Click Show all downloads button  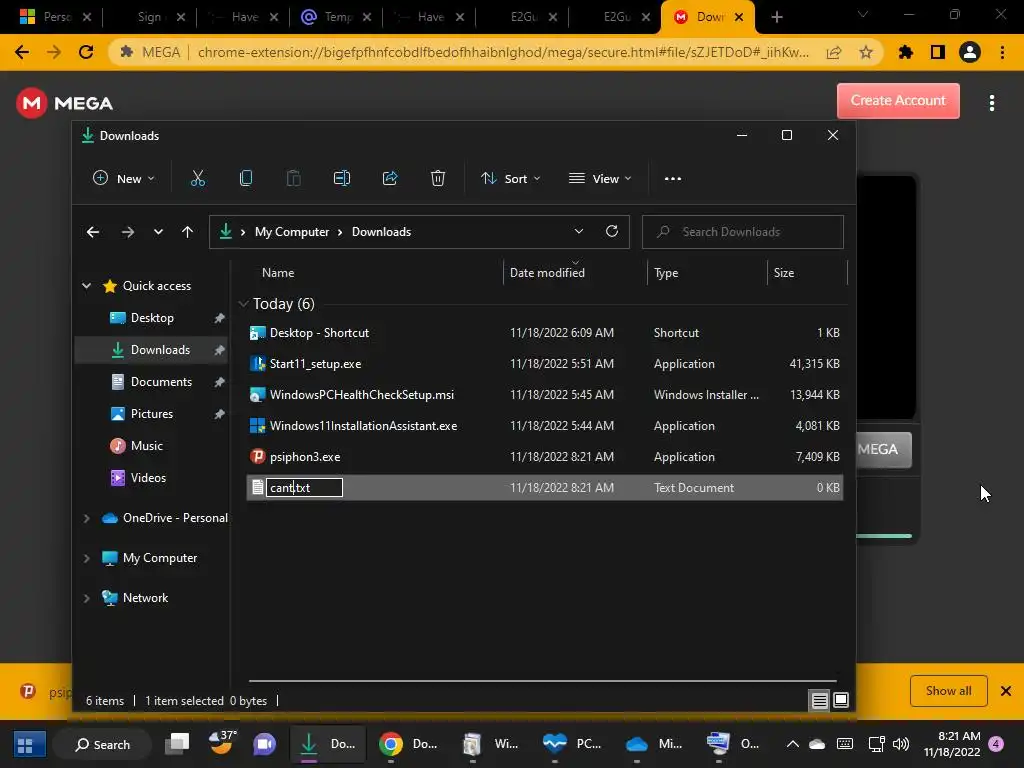point(948,691)
